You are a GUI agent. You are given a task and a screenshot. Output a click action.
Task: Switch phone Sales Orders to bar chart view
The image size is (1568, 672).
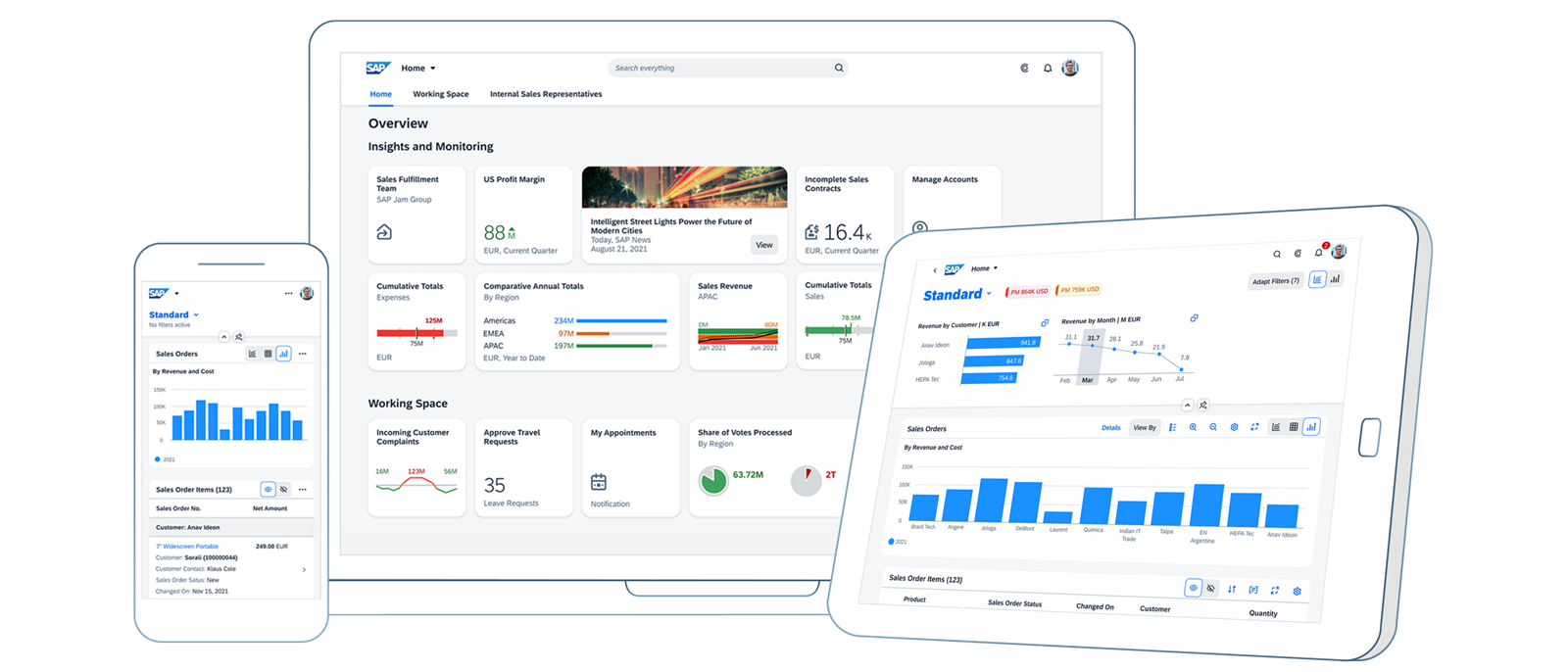click(x=283, y=354)
